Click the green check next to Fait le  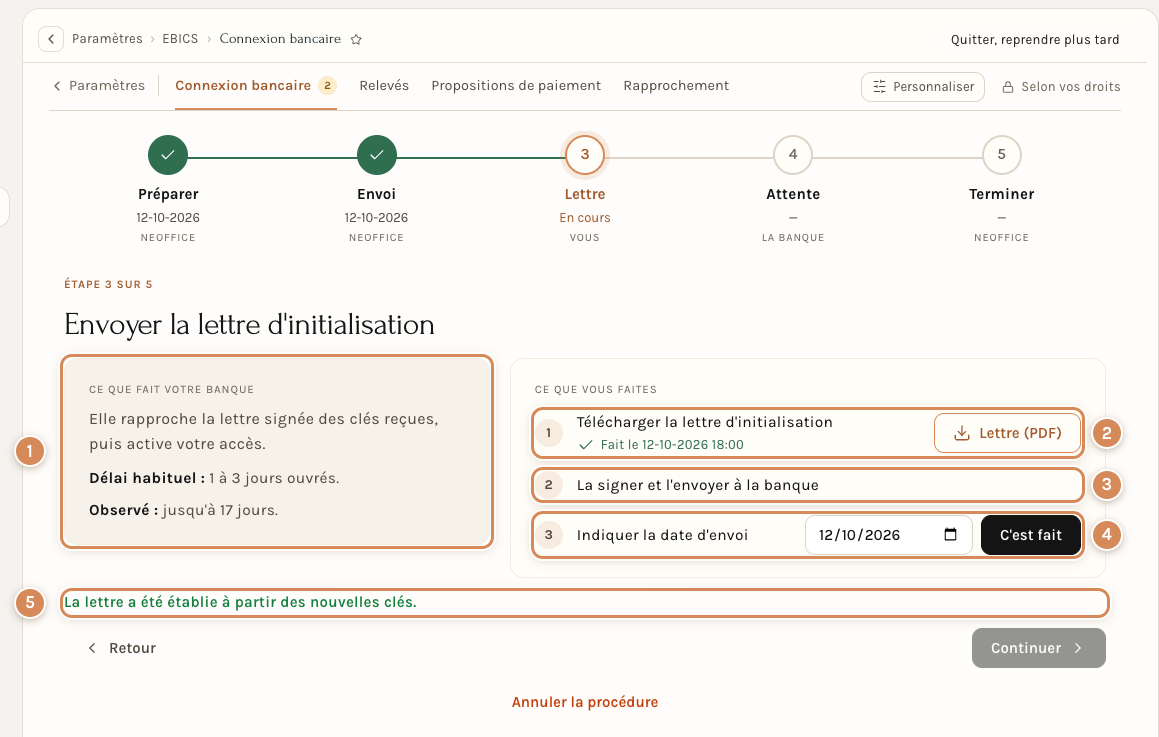(585, 445)
